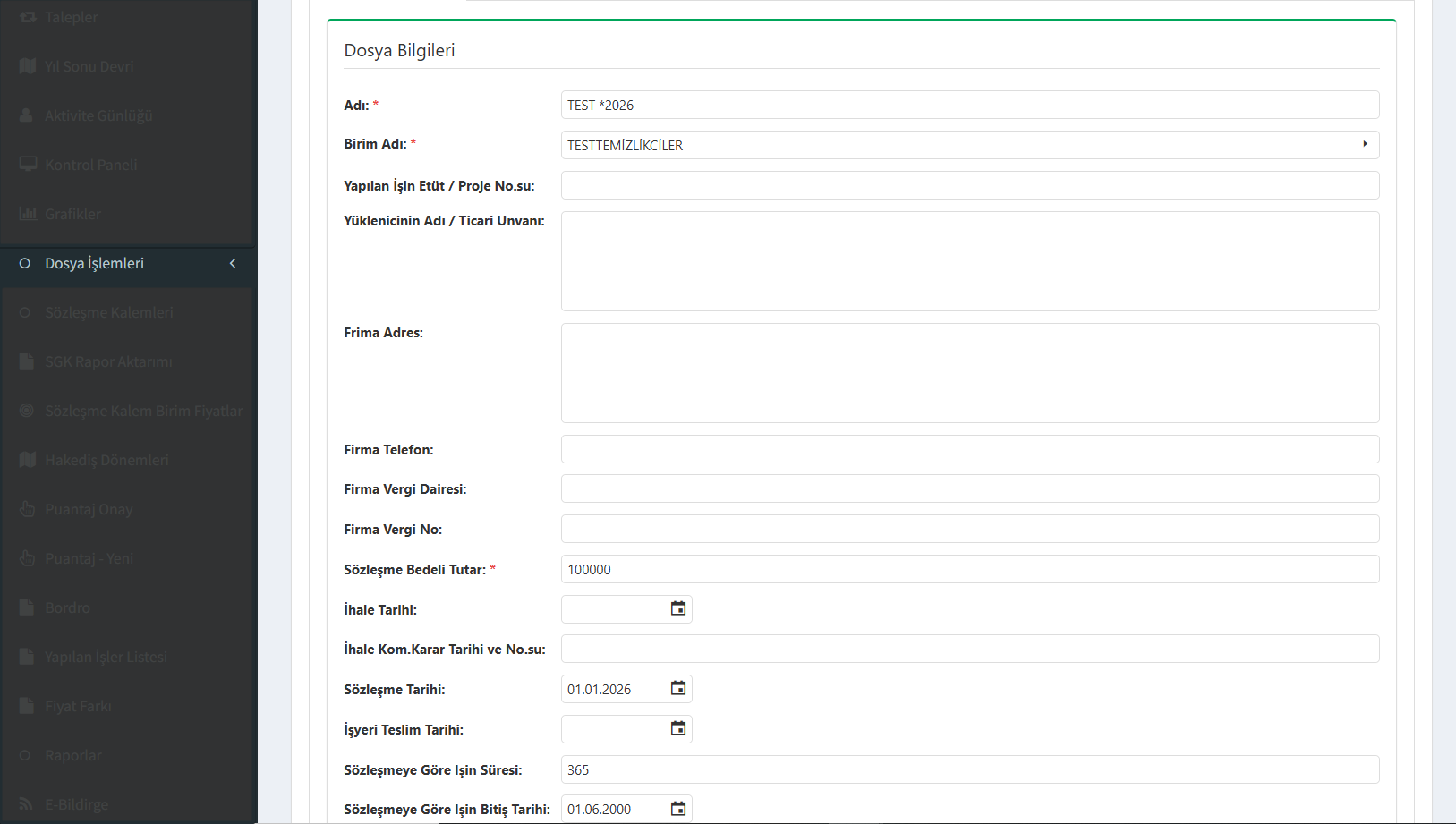Click into the Yüklenicinin Adı textarea

click(x=969, y=261)
